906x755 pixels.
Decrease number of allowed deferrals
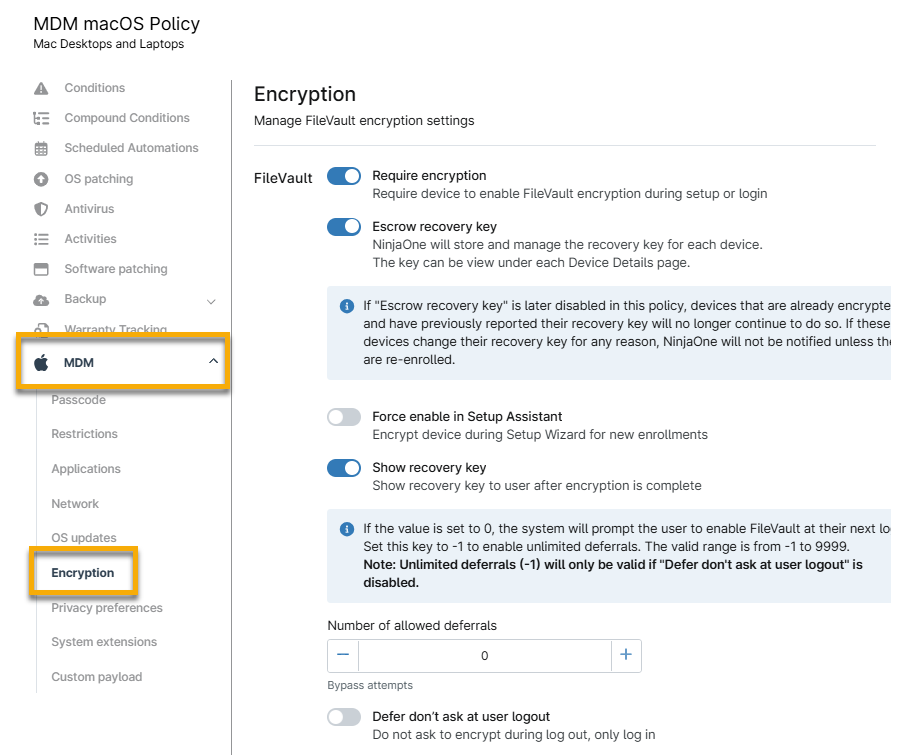coord(343,655)
